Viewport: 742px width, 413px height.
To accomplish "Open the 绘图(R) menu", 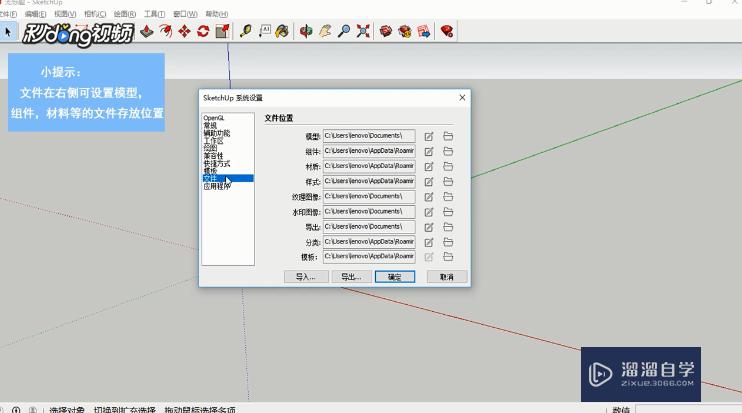I will (124, 14).
